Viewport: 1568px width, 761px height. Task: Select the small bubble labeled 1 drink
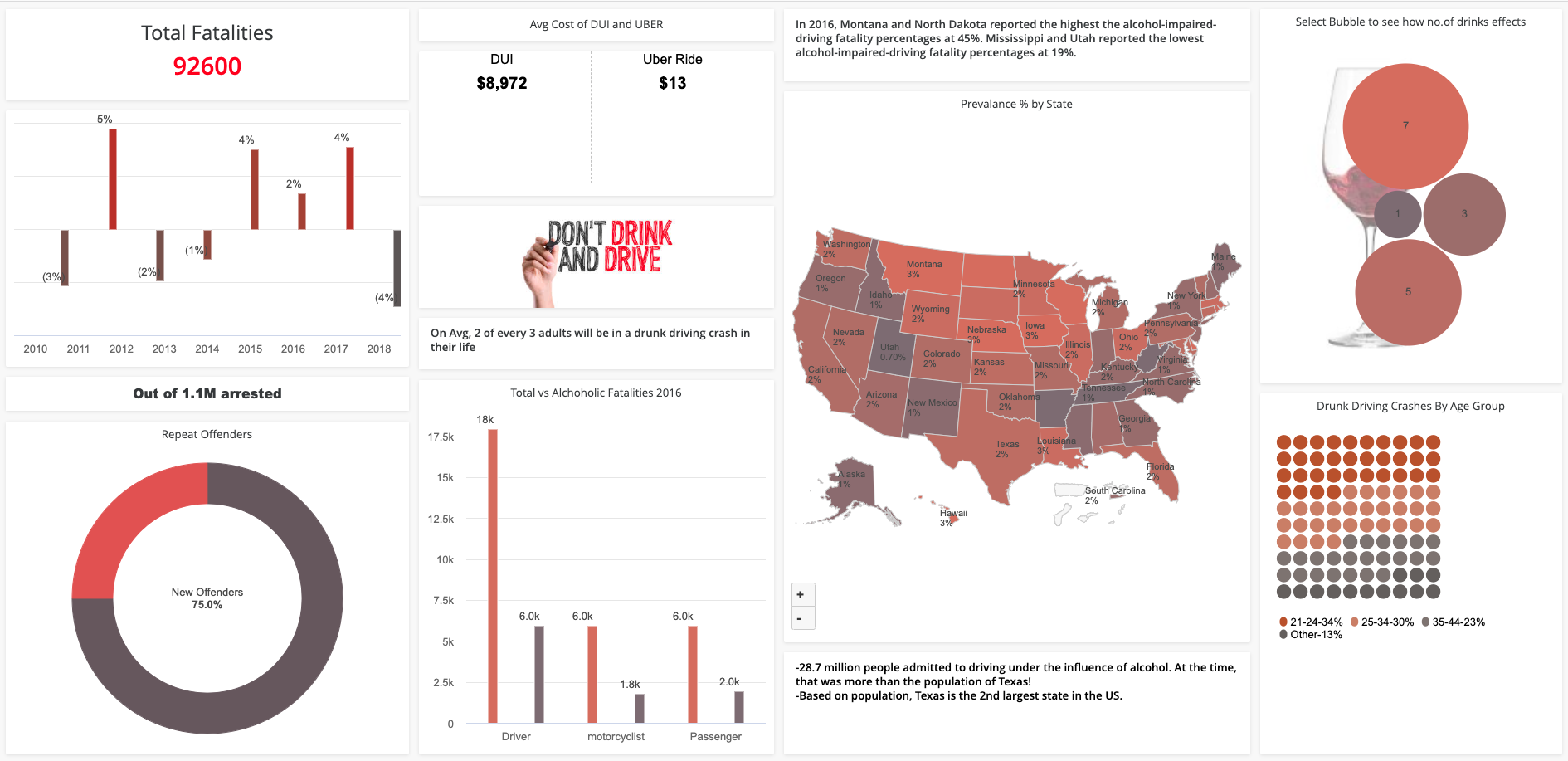pos(1398,214)
